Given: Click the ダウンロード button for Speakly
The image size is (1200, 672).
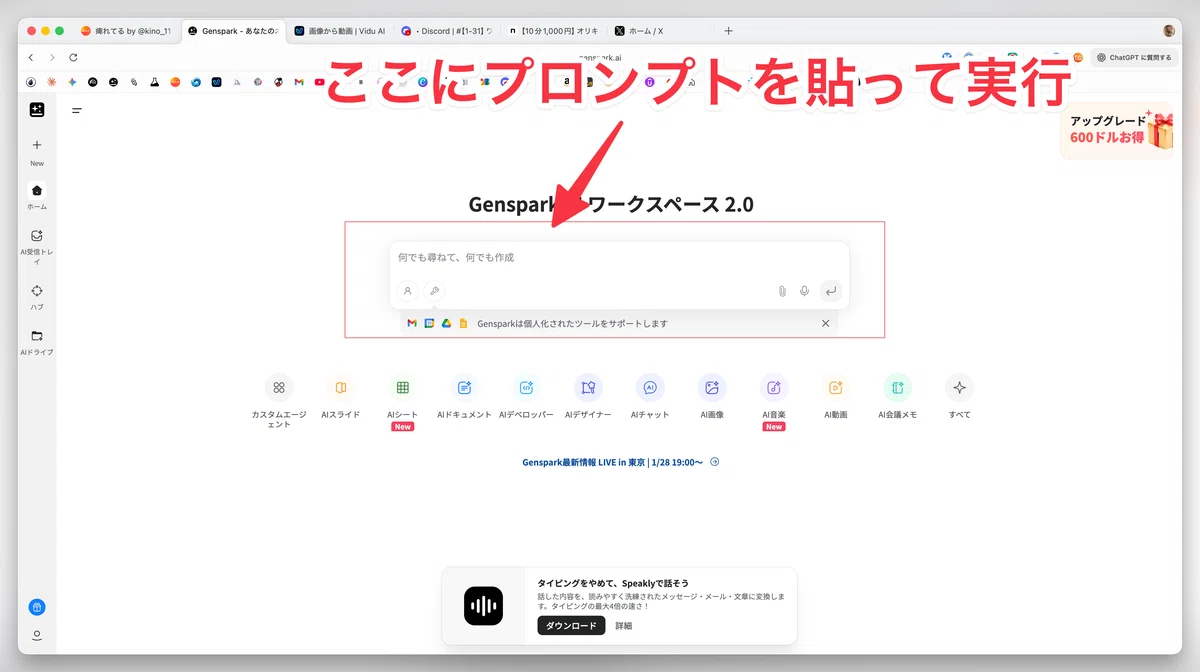Looking at the screenshot, I should [x=571, y=626].
